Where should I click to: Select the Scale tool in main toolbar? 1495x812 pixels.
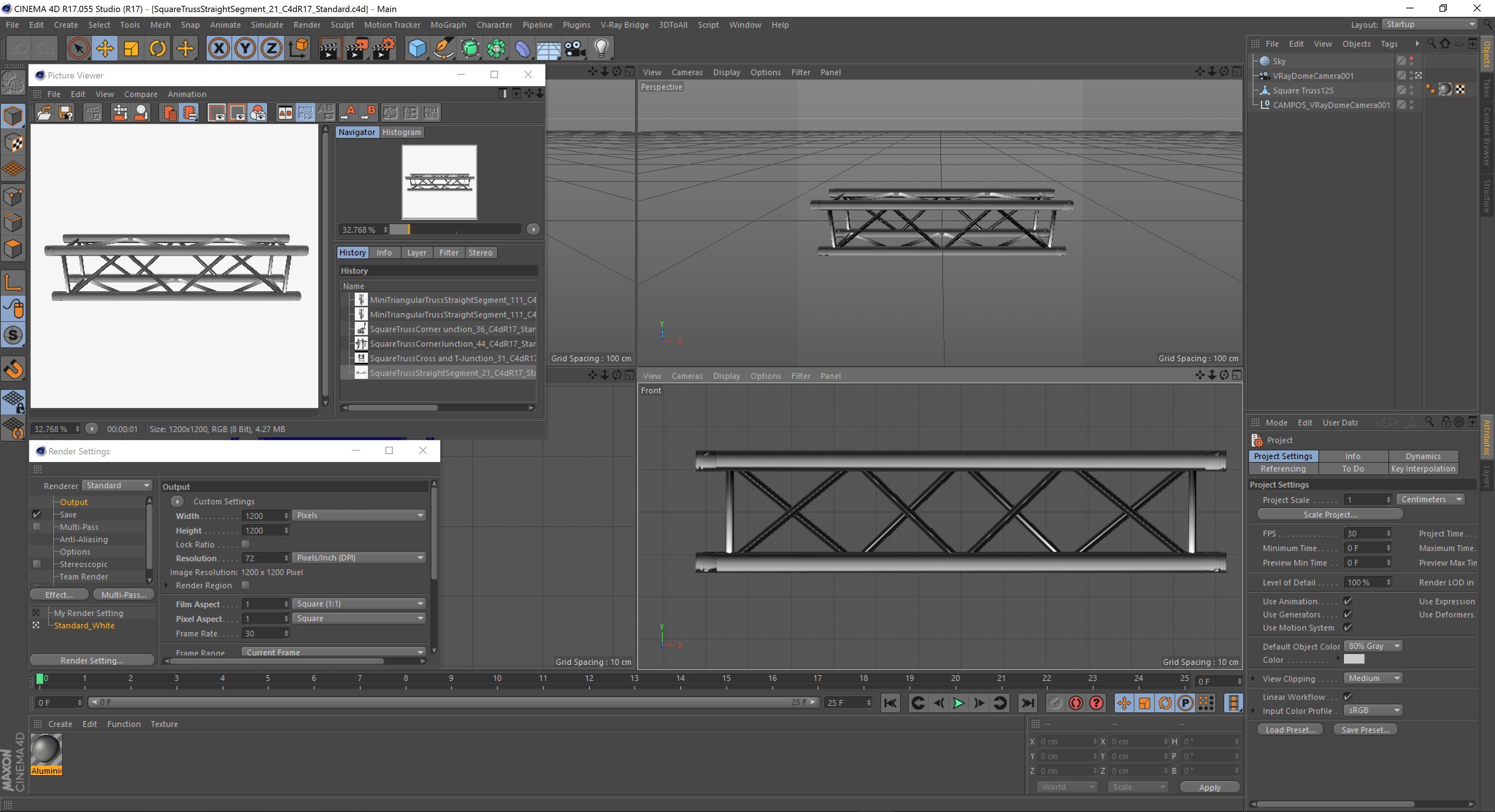pyautogui.click(x=131, y=49)
